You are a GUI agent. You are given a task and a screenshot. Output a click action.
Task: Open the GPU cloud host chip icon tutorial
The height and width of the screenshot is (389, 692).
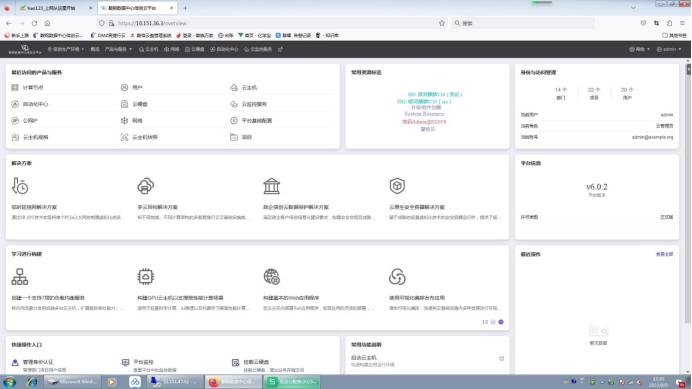pos(146,277)
